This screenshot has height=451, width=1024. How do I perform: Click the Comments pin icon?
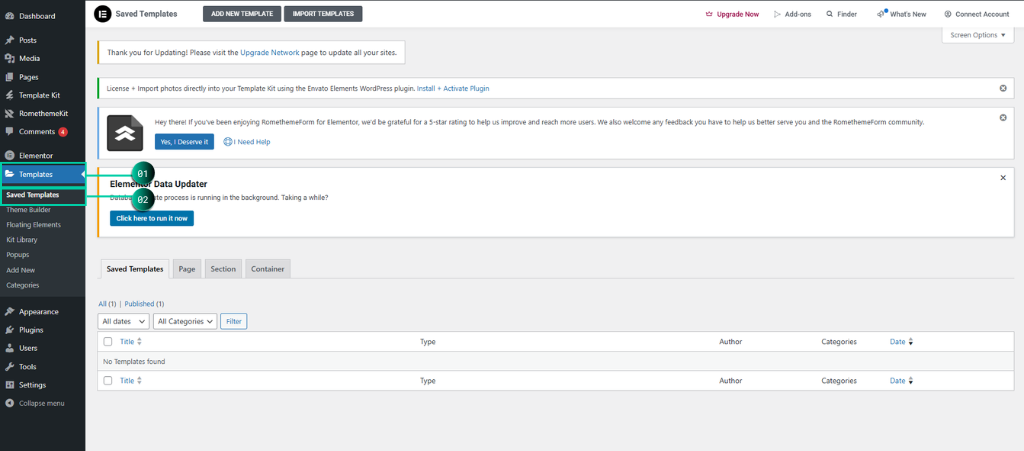point(9,132)
